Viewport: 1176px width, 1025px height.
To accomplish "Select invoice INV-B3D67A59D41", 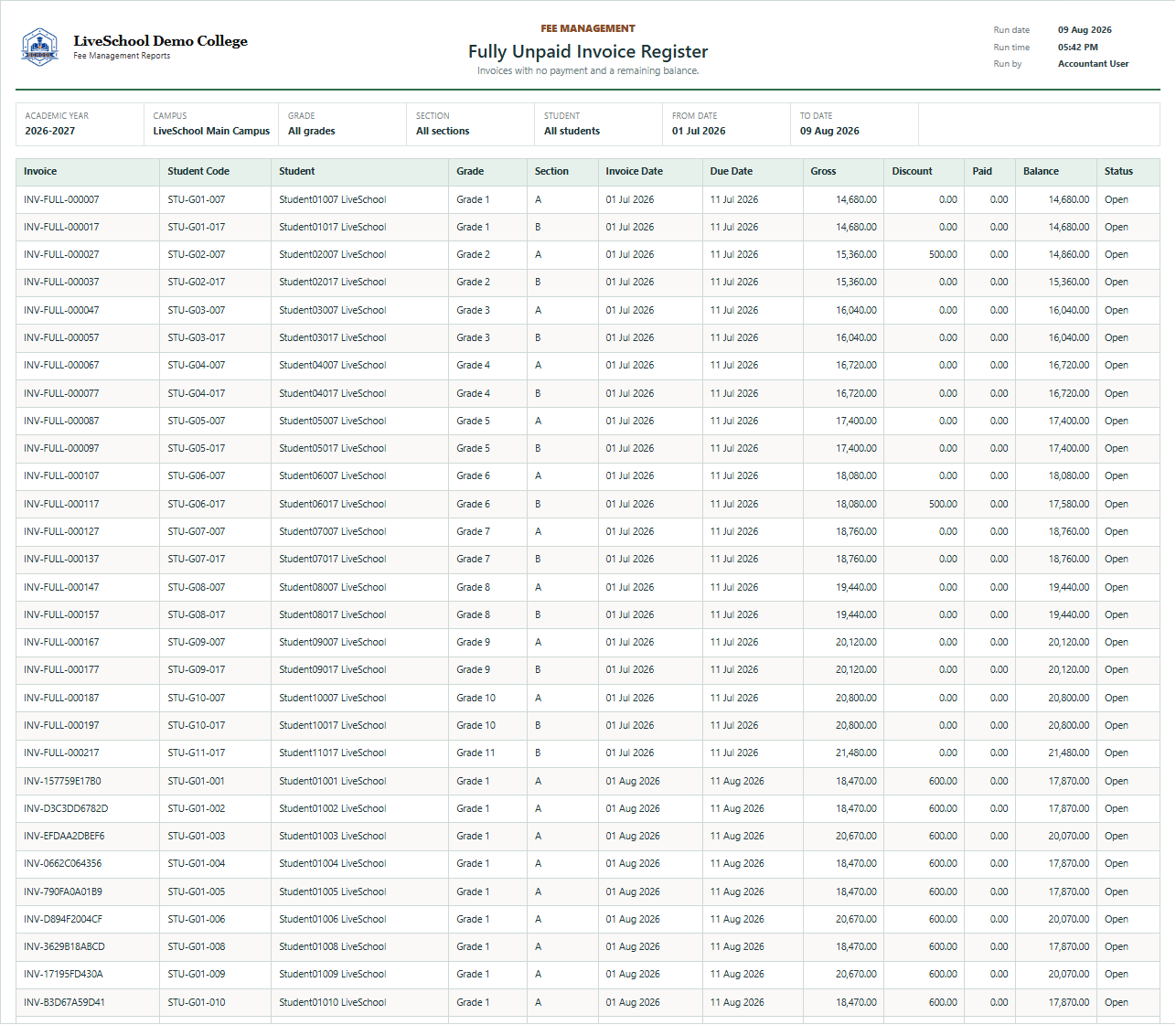I will click(x=64, y=1002).
